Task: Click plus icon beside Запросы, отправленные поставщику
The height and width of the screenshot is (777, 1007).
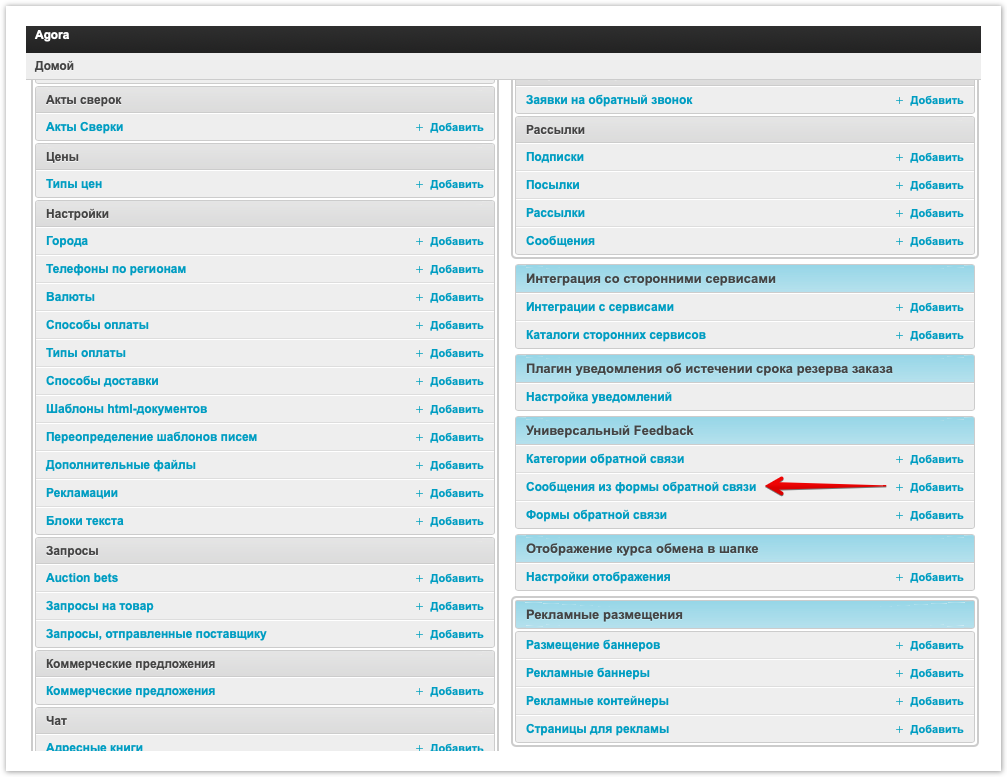Action: pos(419,634)
